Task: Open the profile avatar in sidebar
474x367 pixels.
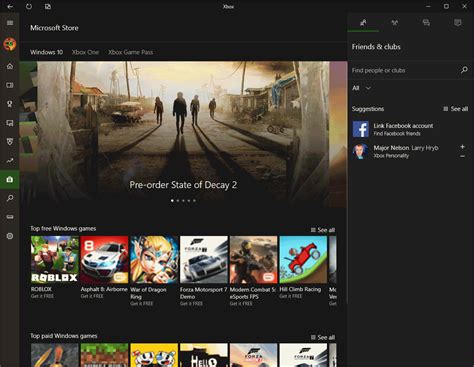Action: point(10,44)
